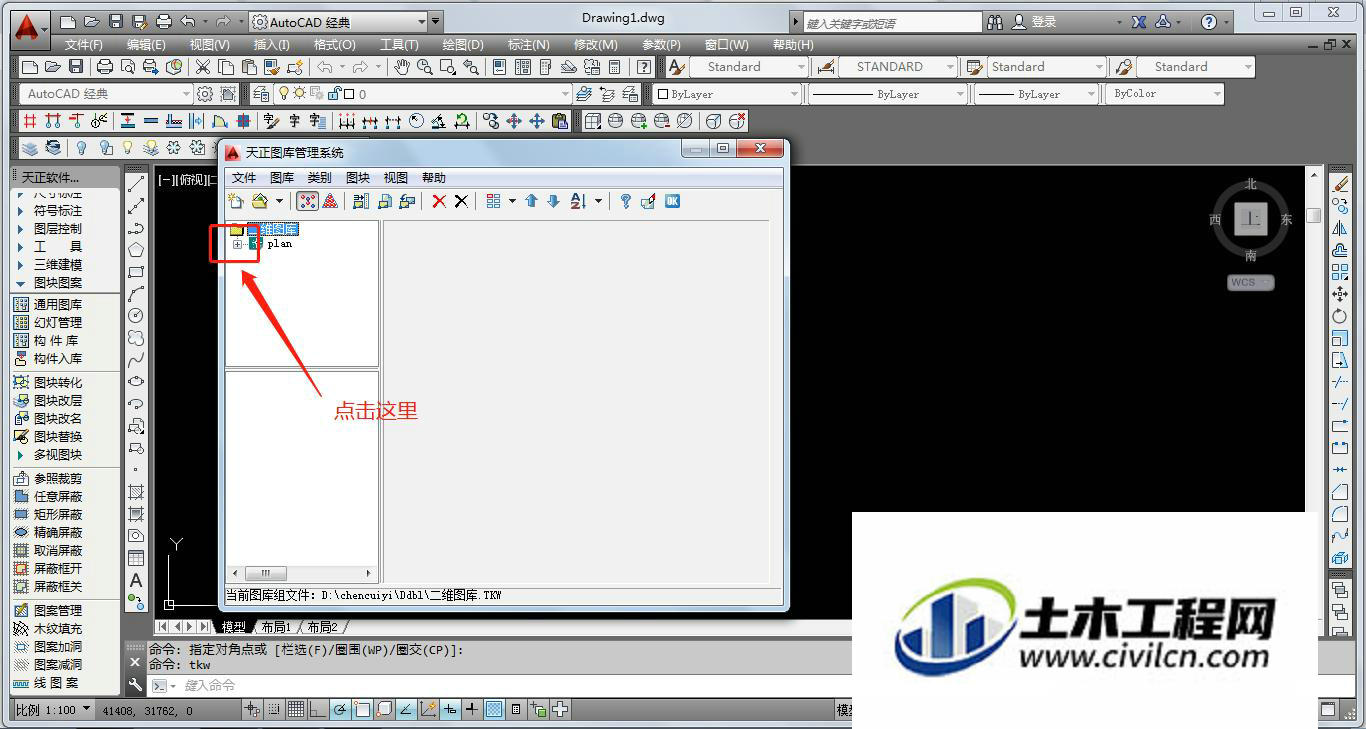Open the STANDARD dimension style dropdown
Screen dimensions: 1366x729
tap(899, 67)
